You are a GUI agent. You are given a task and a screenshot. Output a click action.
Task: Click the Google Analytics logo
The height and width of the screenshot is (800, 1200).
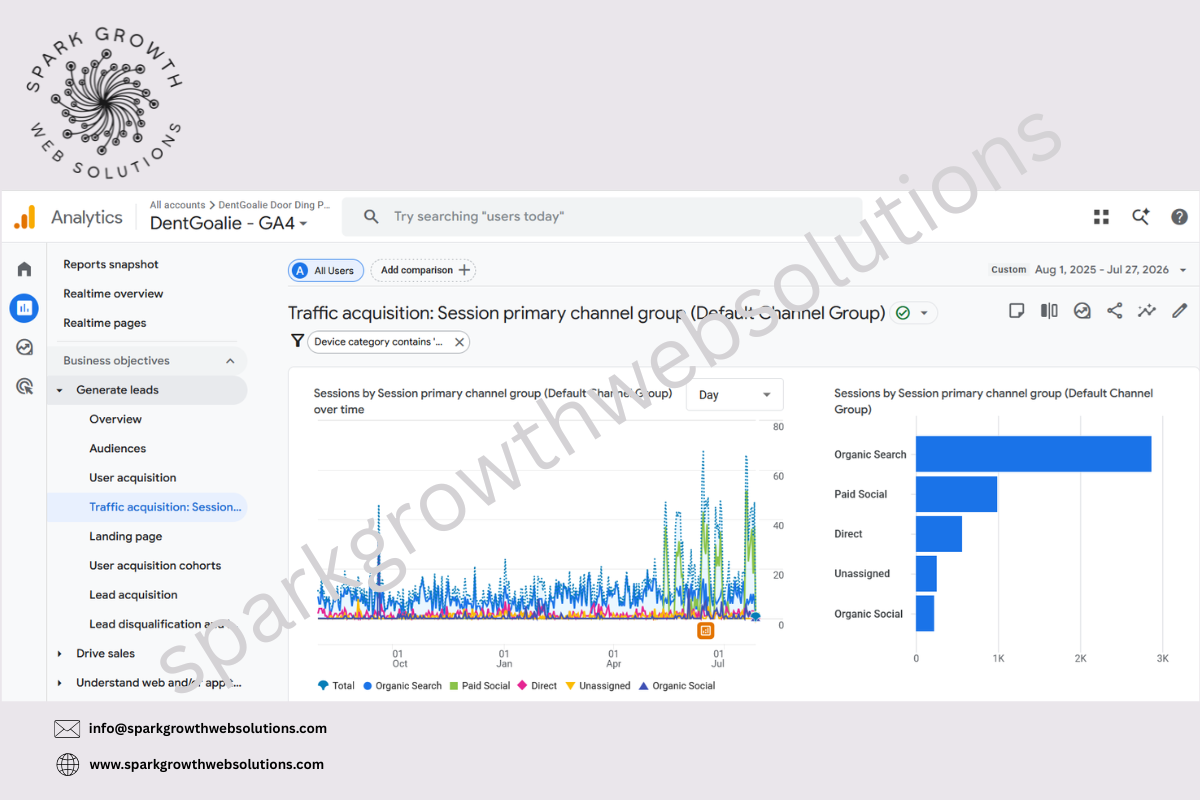25,217
